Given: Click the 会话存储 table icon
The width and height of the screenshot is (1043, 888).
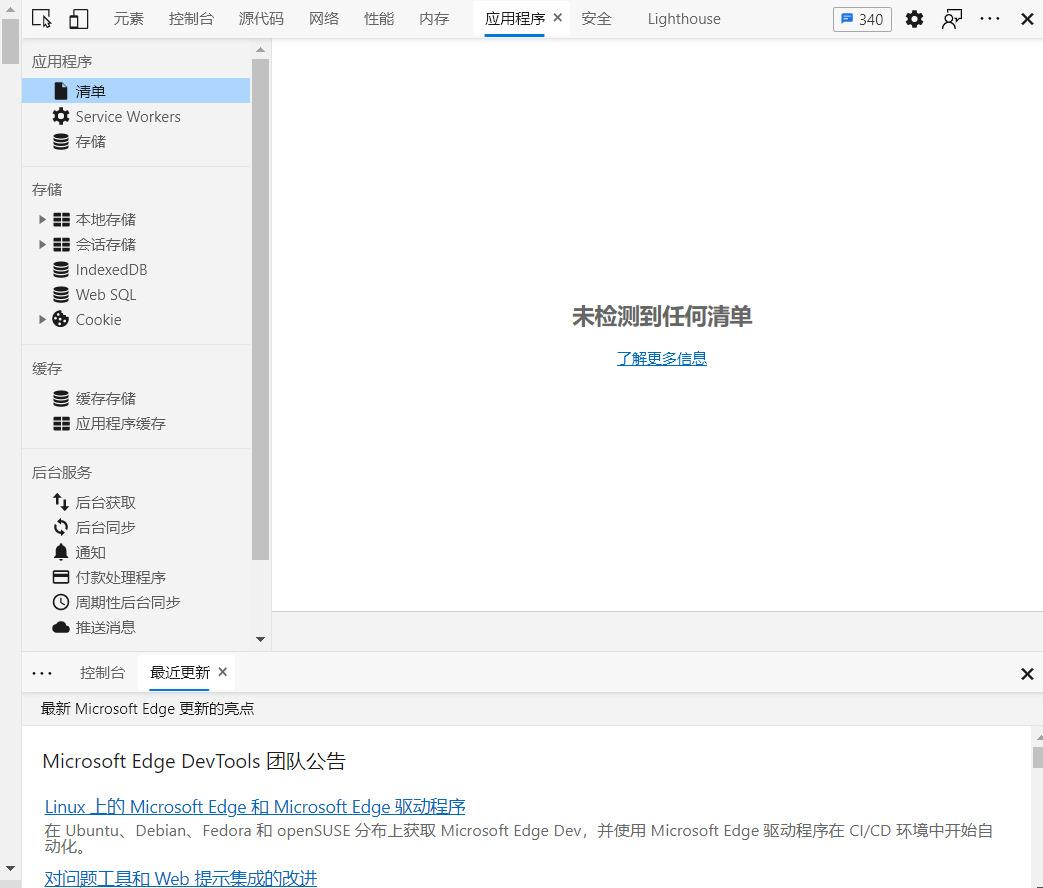Looking at the screenshot, I should point(61,245).
